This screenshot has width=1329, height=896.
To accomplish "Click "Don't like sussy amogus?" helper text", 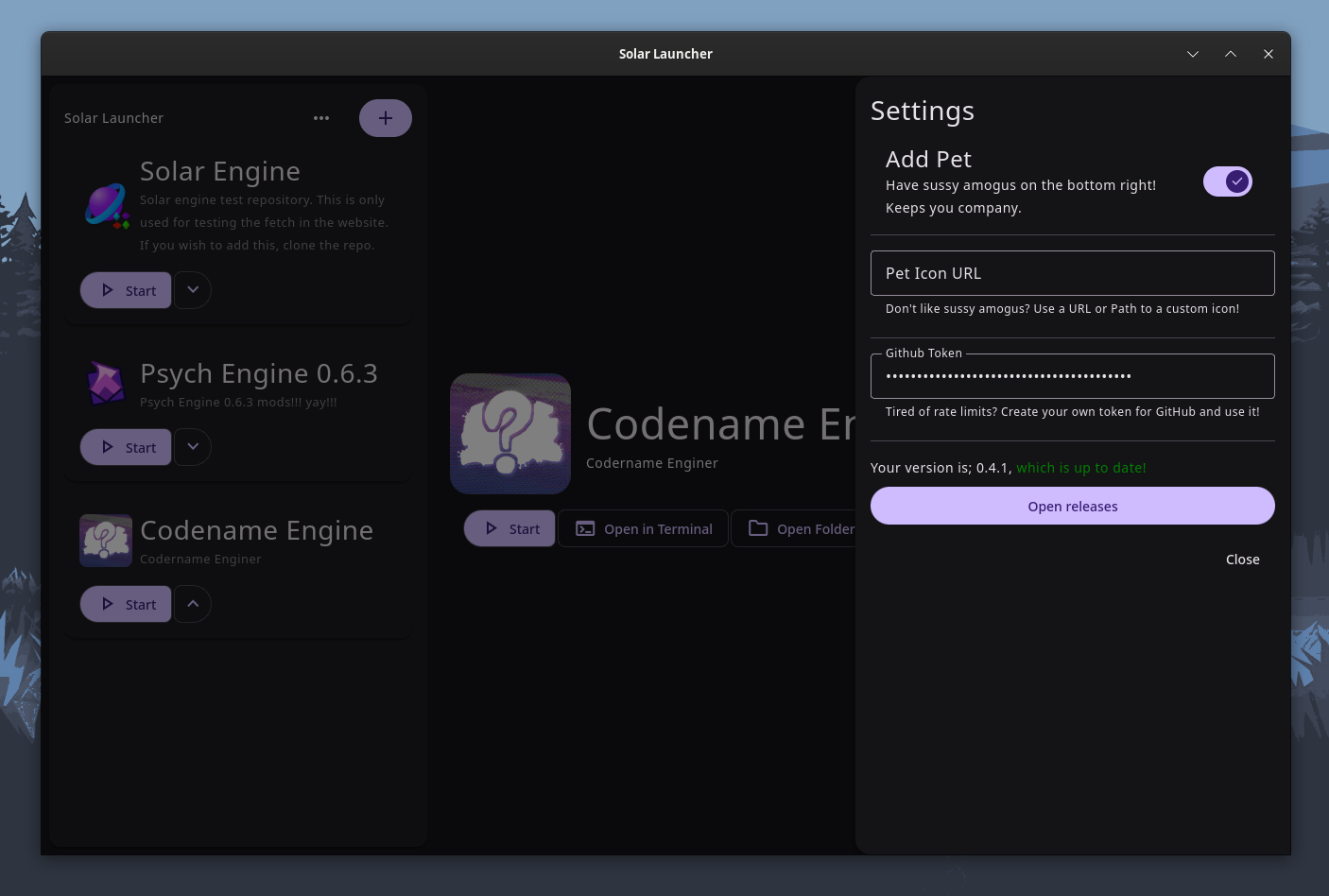I will pos(1062,308).
